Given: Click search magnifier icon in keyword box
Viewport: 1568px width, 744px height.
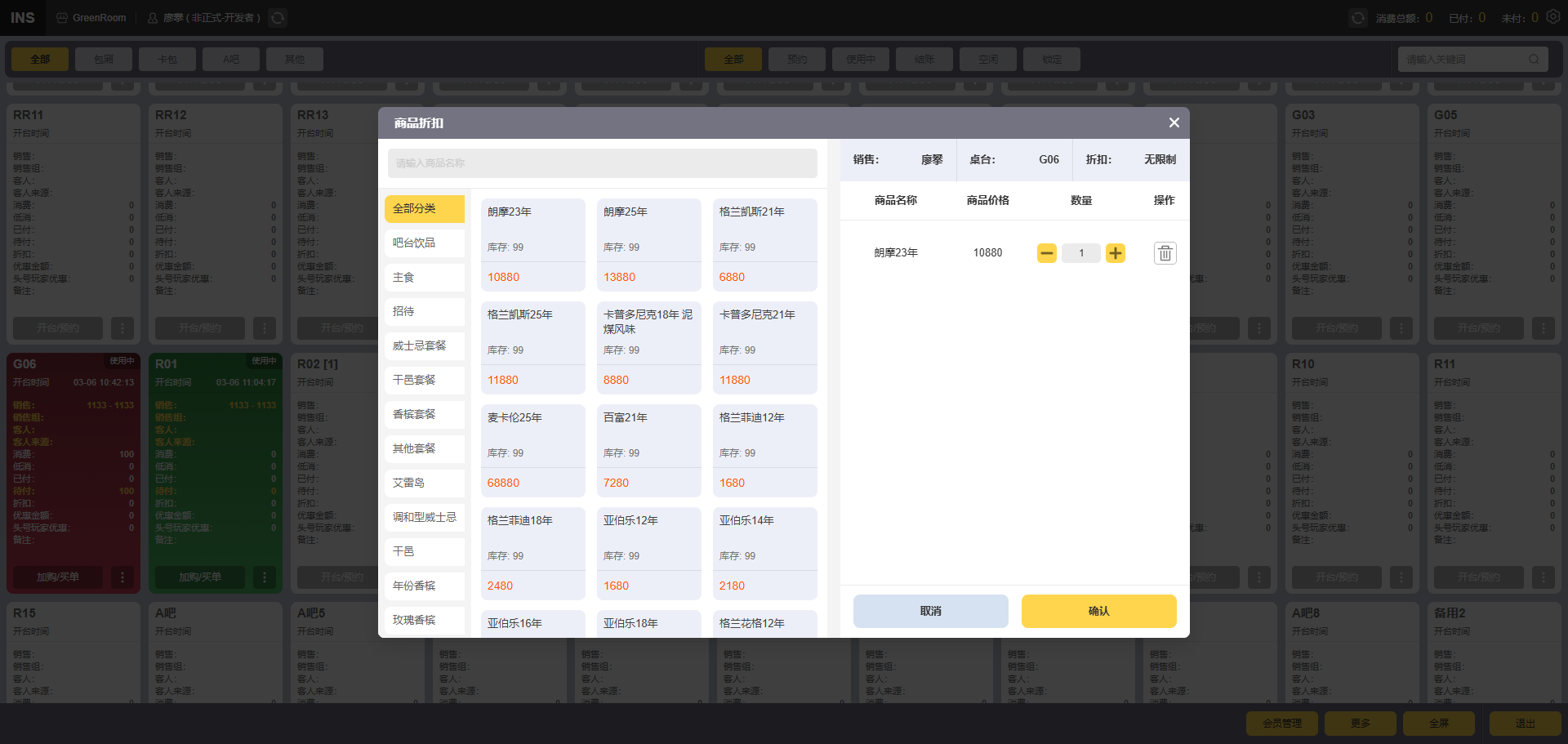Looking at the screenshot, I should pyautogui.click(x=1534, y=60).
